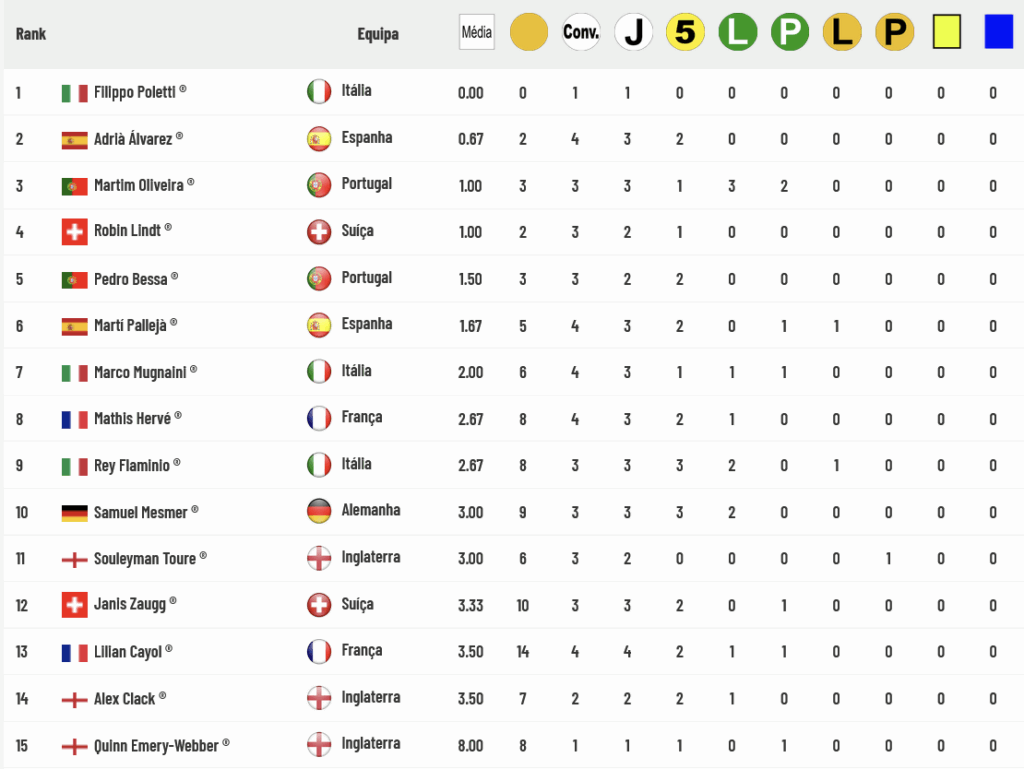Click the Rank column header
This screenshot has height=769, width=1024.
point(31,34)
